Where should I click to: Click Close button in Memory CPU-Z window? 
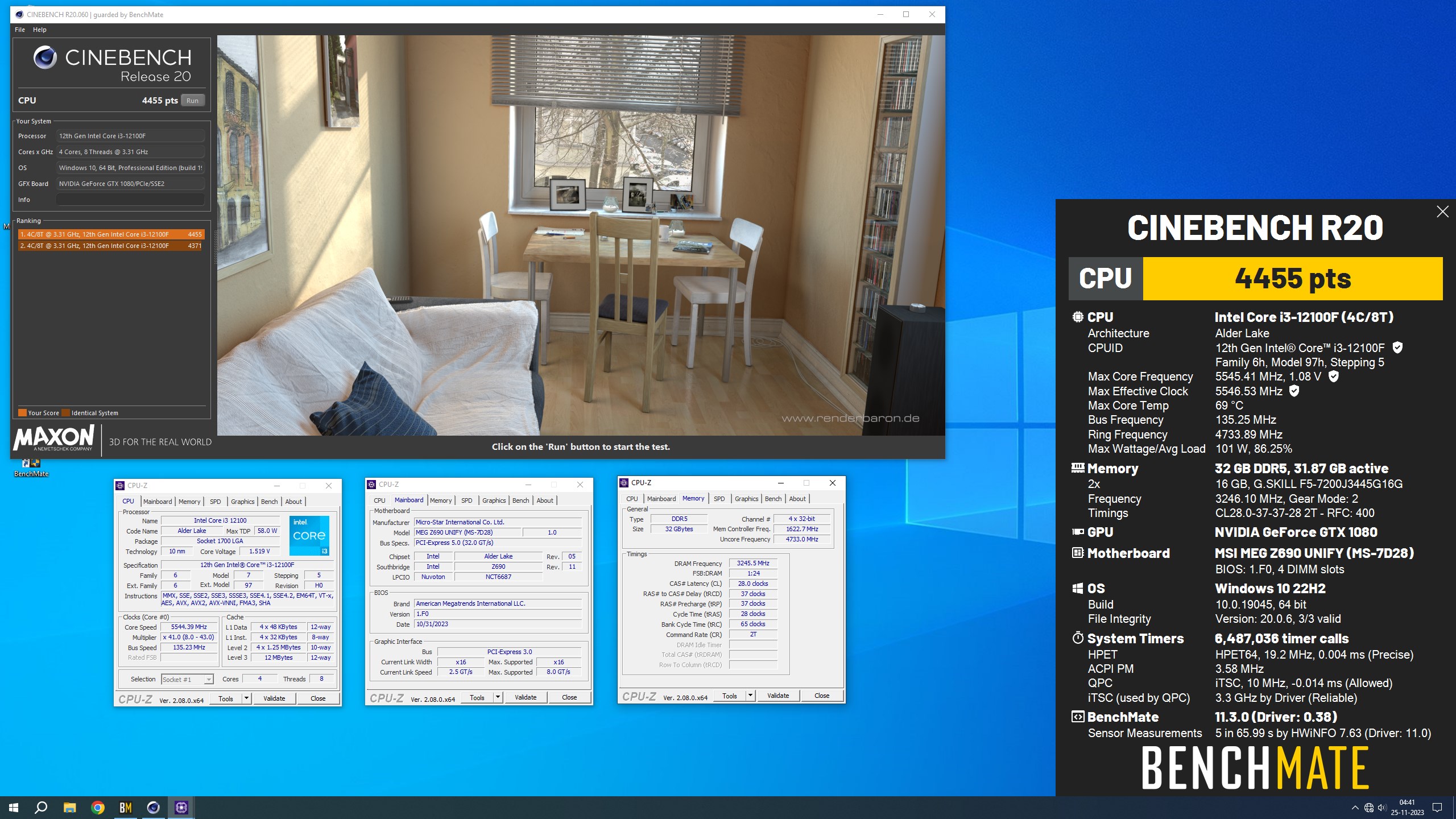tap(822, 696)
